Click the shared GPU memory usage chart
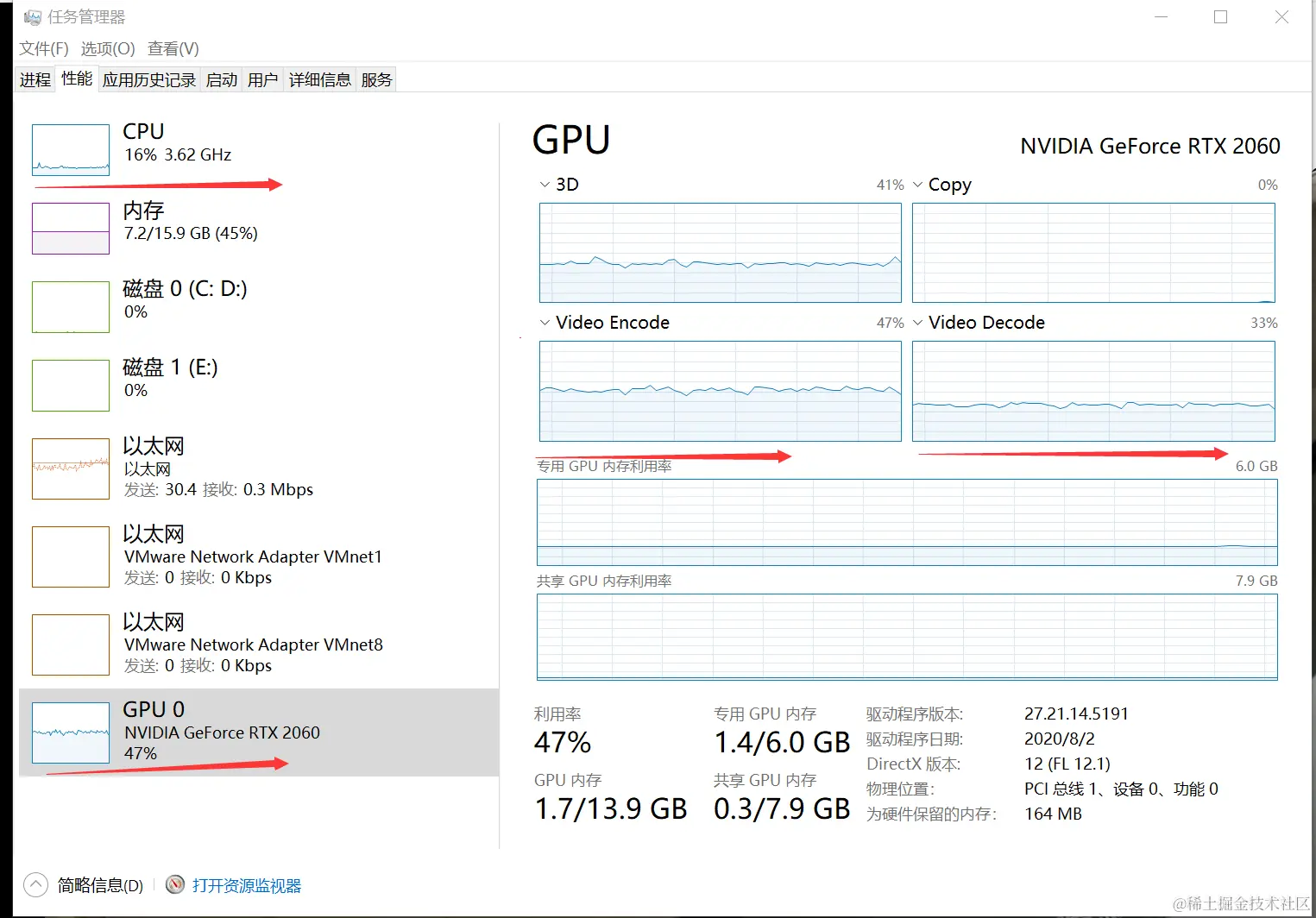The height and width of the screenshot is (918, 1316). [x=906, y=638]
